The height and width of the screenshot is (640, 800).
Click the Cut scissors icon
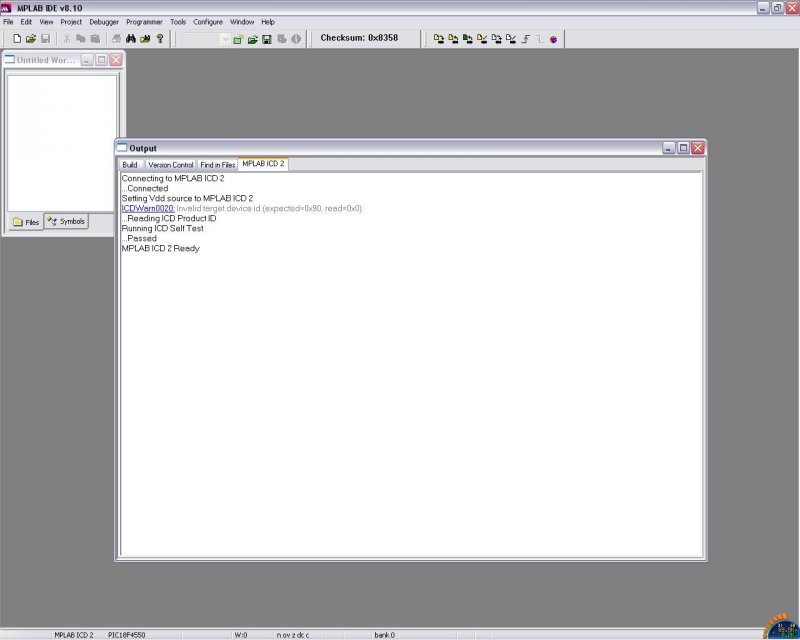(x=67, y=39)
